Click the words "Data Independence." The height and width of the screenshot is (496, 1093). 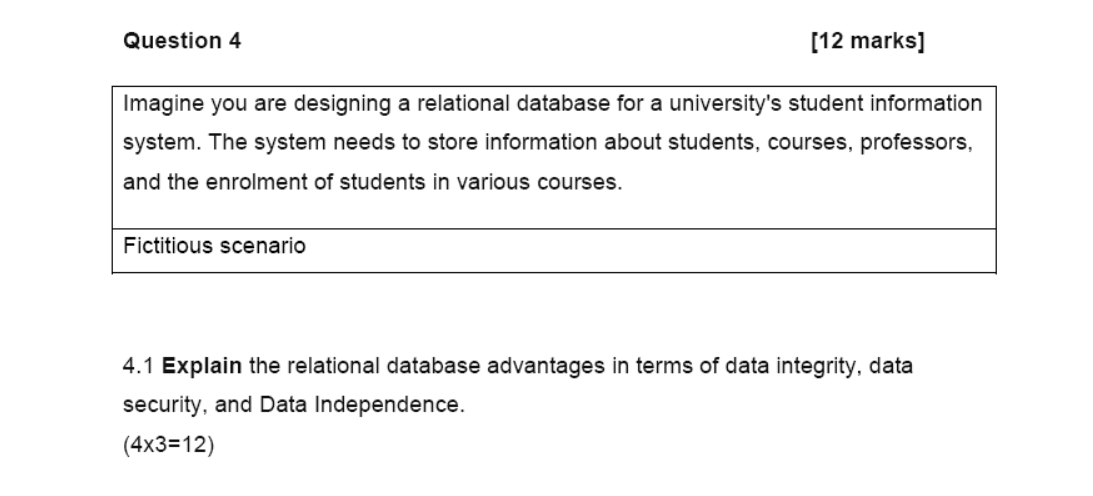(x=362, y=405)
